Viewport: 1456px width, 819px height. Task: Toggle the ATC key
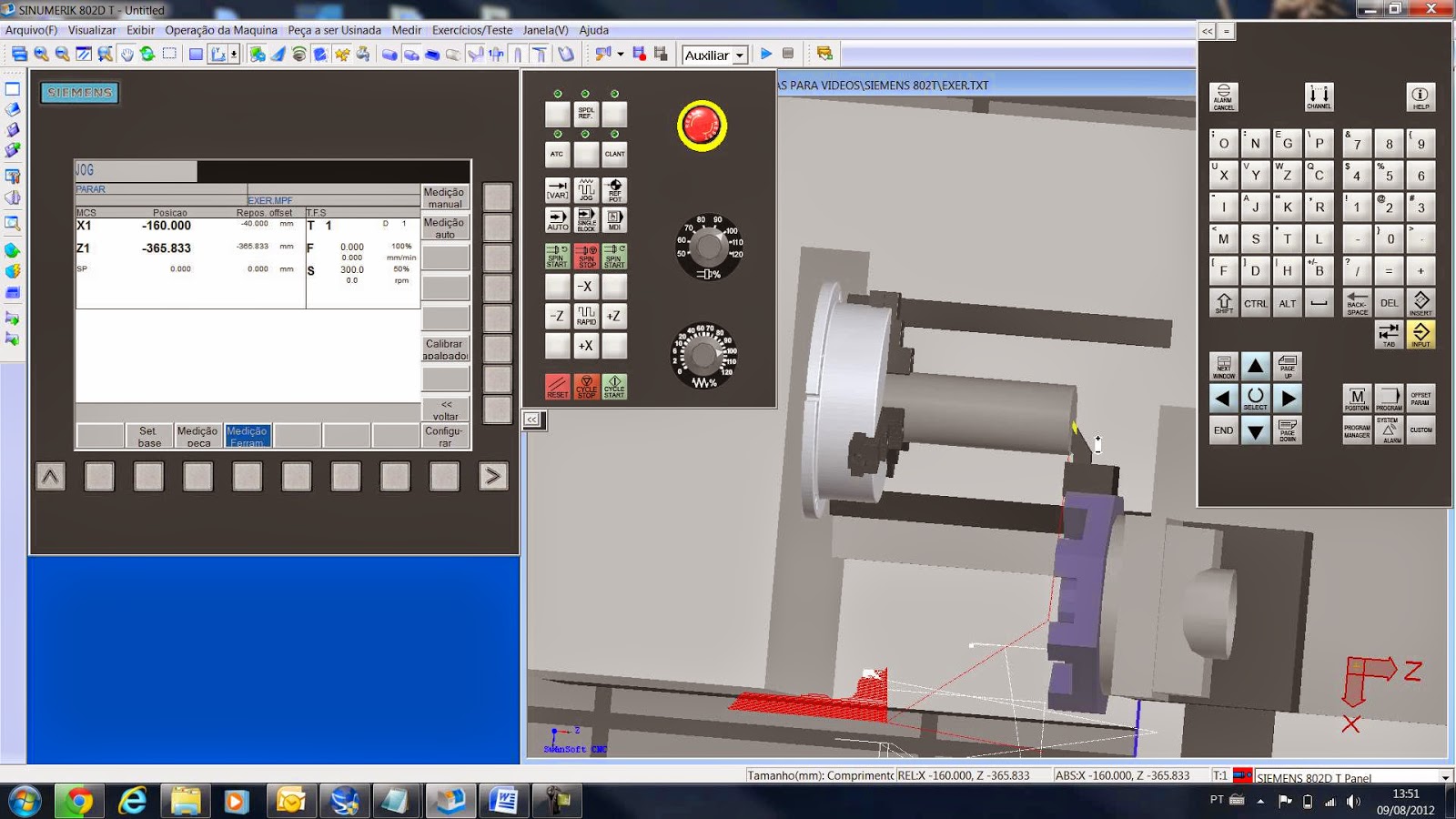pyautogui.click(x=558, y=153)
